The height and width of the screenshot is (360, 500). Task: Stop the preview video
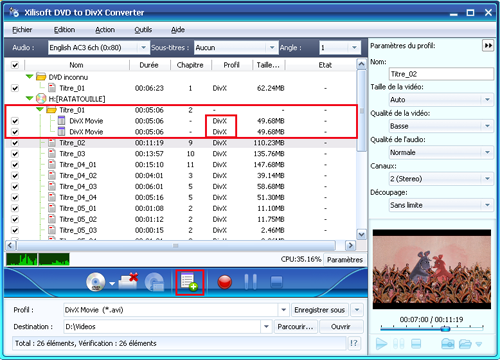point(416,343)
